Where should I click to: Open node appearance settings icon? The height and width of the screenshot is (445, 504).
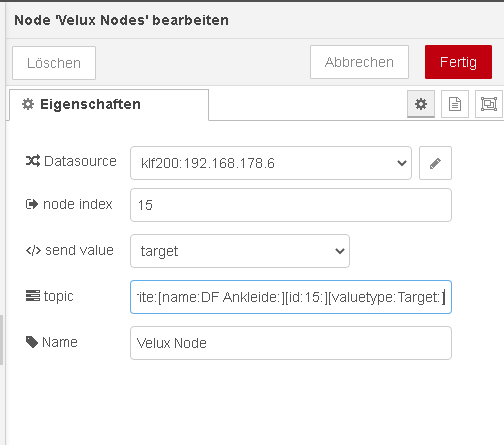489,104
